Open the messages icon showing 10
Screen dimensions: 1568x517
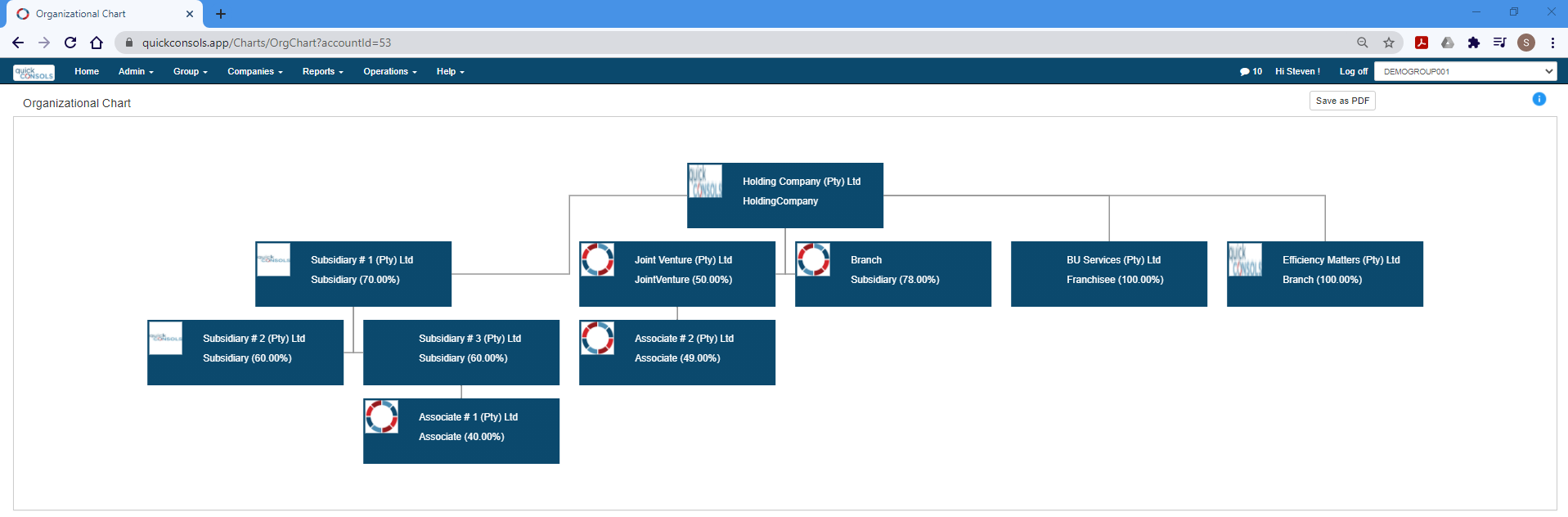click(1251, 72)
